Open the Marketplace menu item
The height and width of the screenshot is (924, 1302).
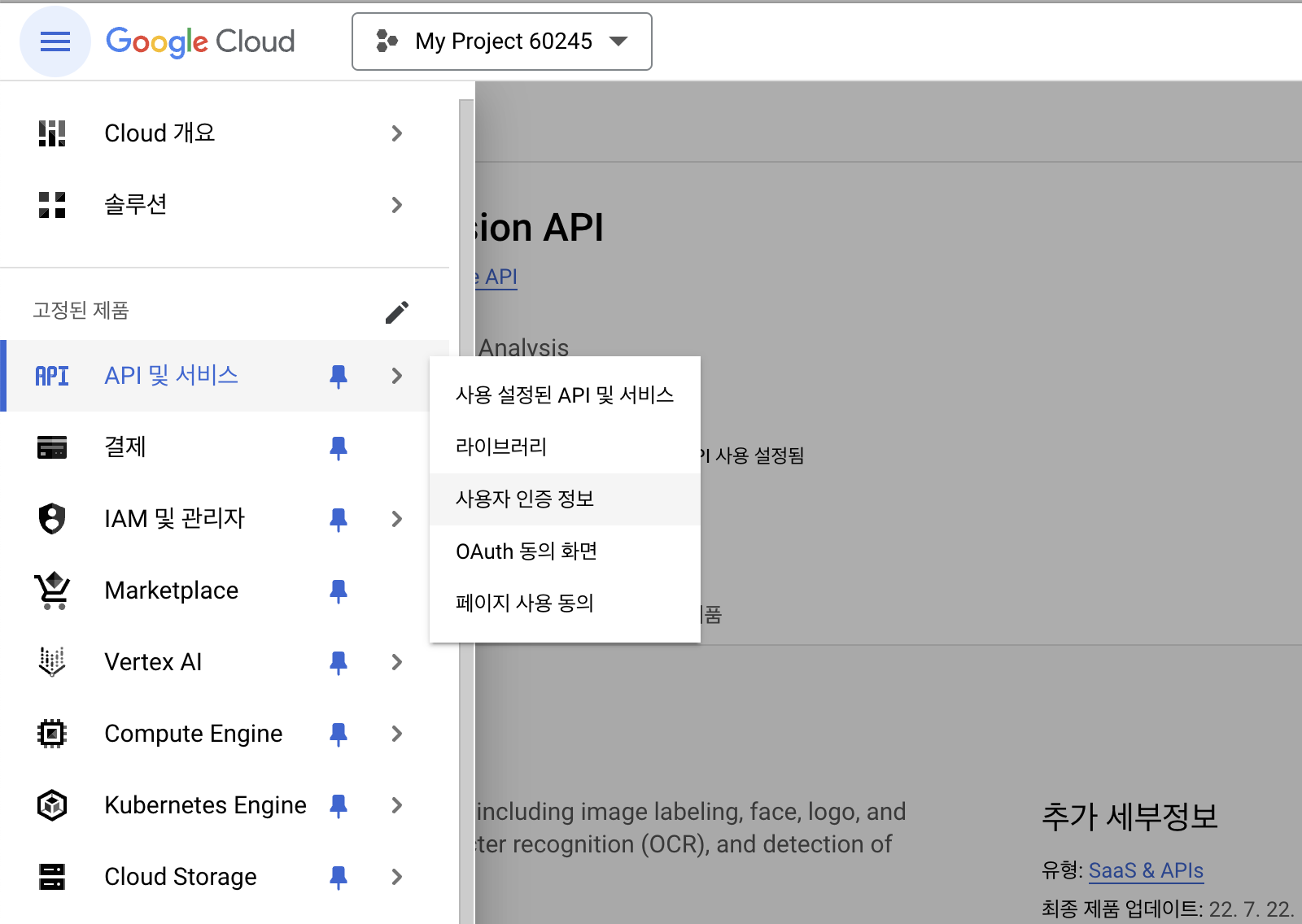tap(225, 591)
